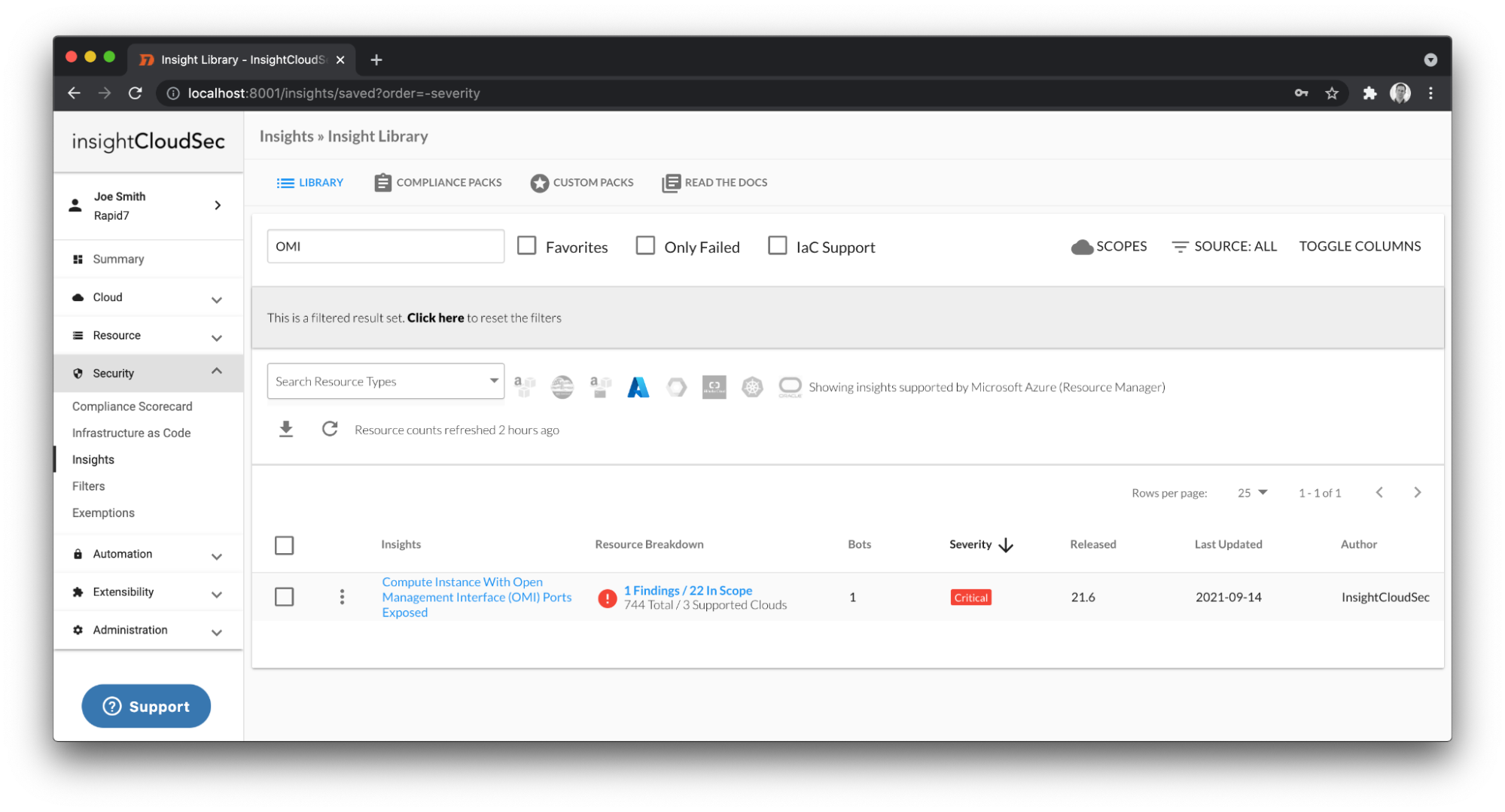Screen dimensions: 1505x812
Task: Enable the Favorites checkbox
Action: tap(527, 246)
